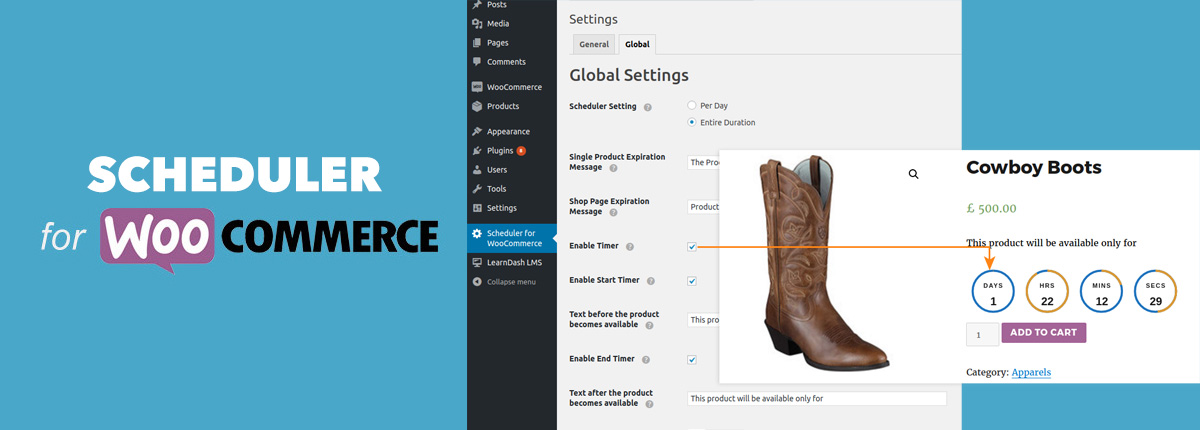Click the Secs countdown circle
Screen dimensions: 1200x430
click(1155, 291)
